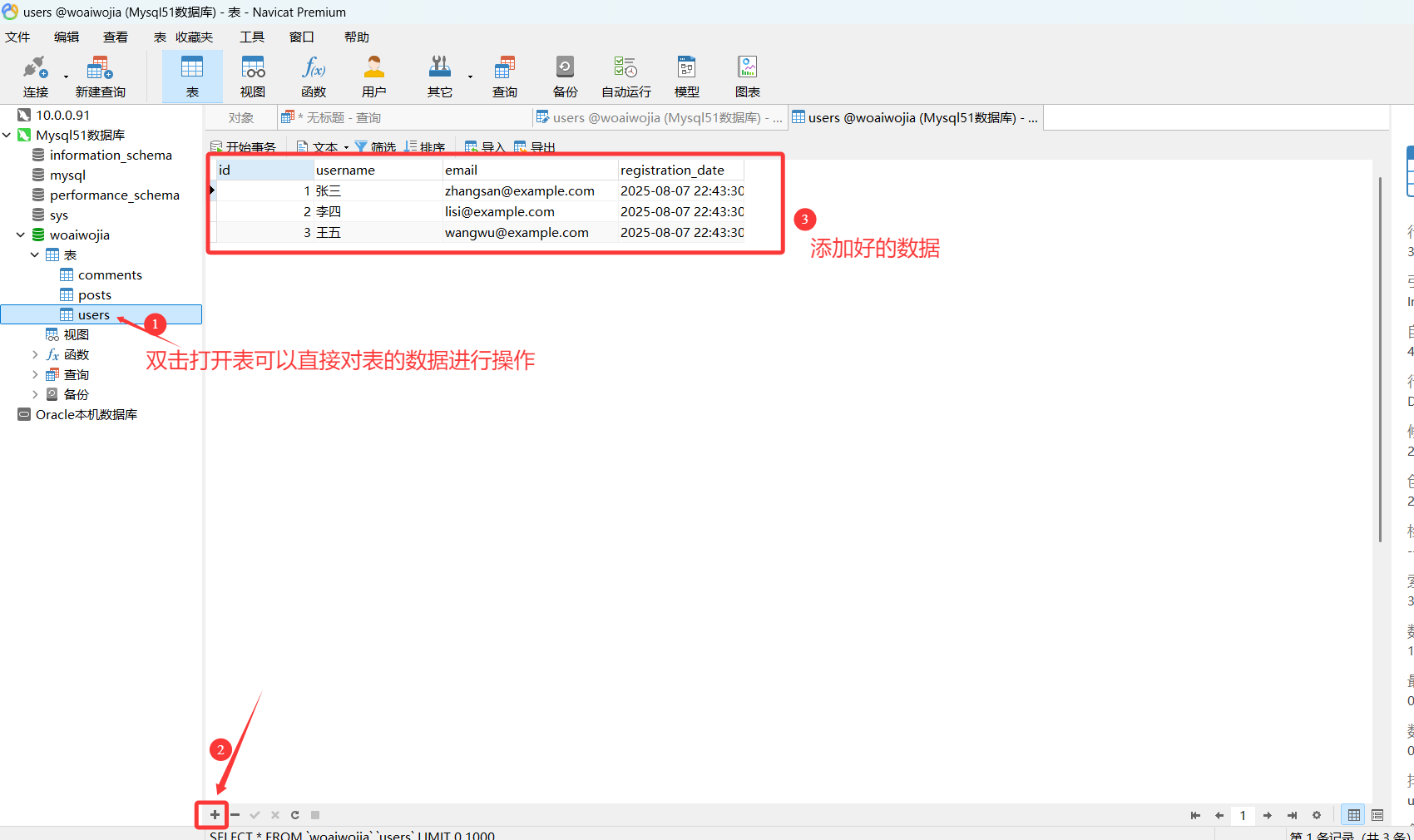This screenshot has width=1414, height=840.
Task: Open the 文本 dropdown arrow
Action: click(346, 148)
